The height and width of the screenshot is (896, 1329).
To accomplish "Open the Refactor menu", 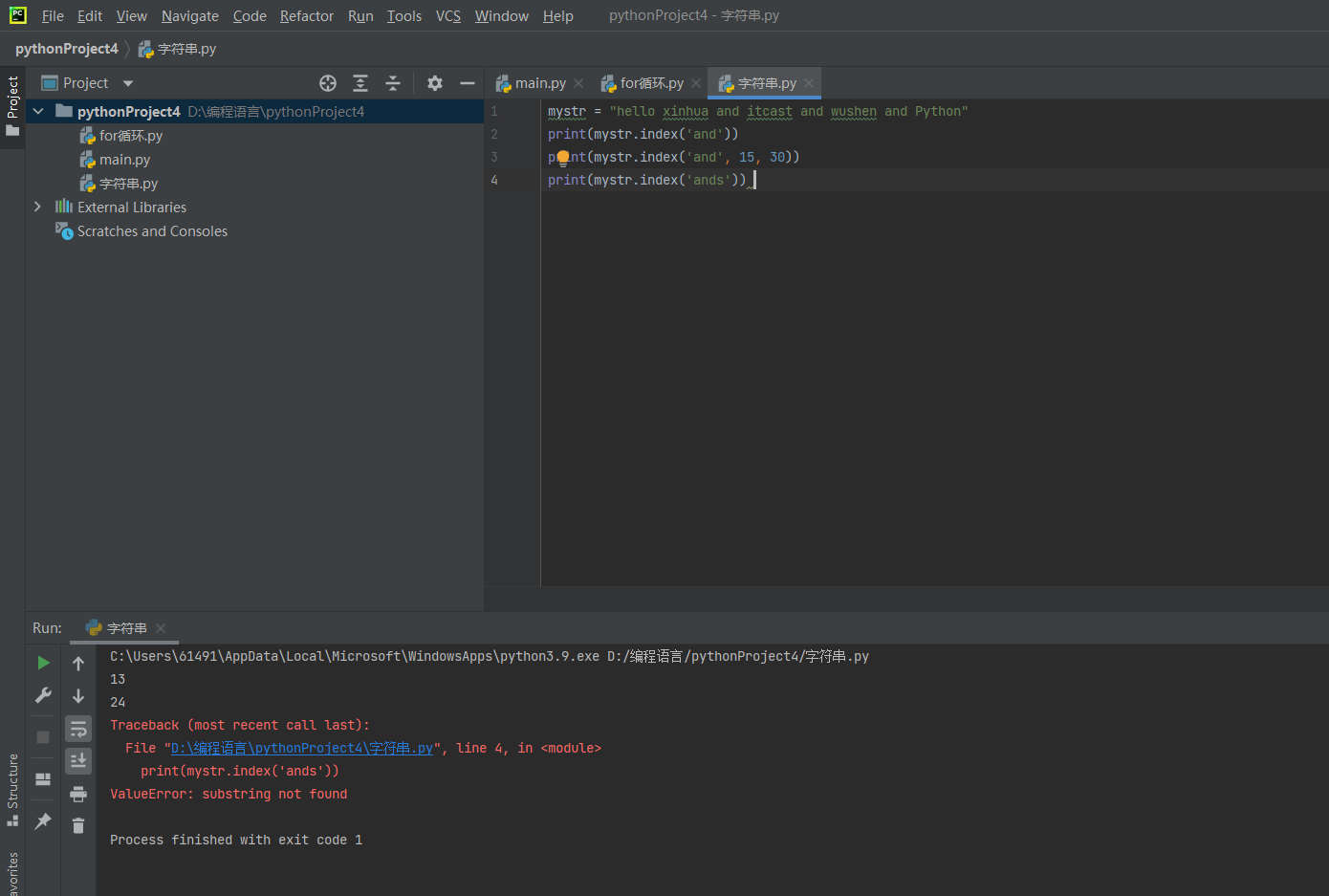I will tap(306, 16).
